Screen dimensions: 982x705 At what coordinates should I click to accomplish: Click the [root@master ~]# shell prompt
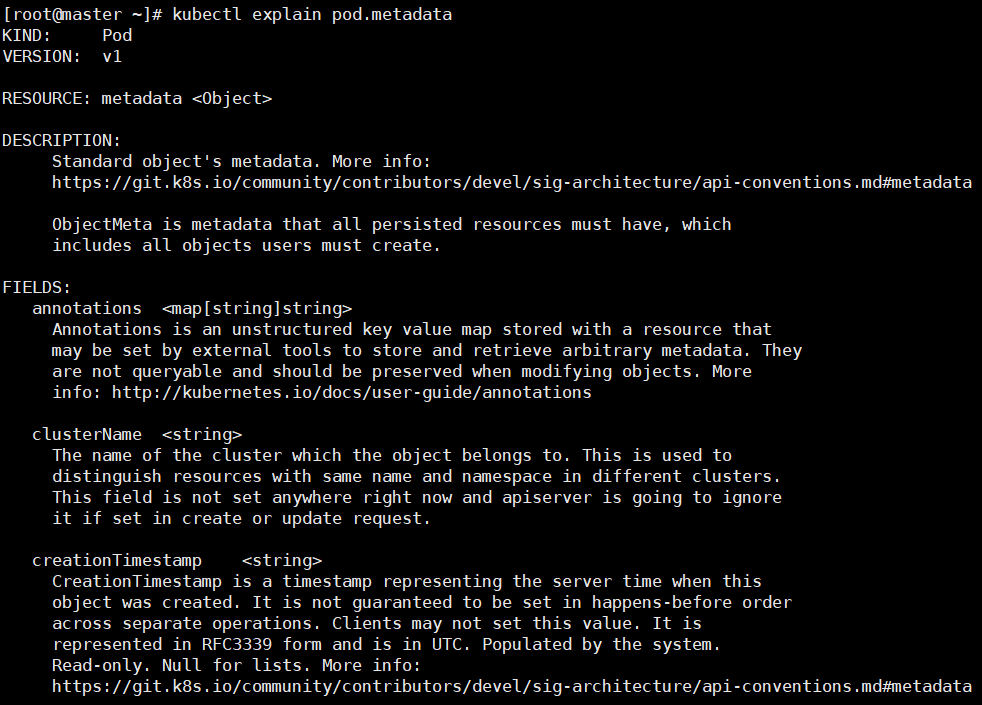click(x=82, y=14)
